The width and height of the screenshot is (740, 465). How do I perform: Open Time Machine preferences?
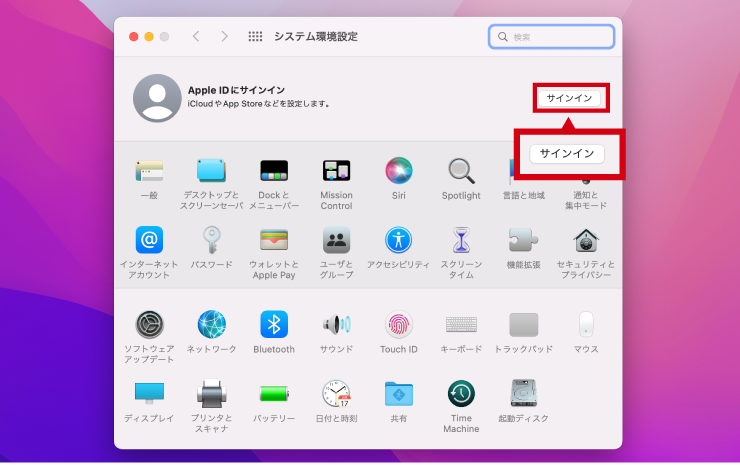pyautogui.click(x=461, y=394)
